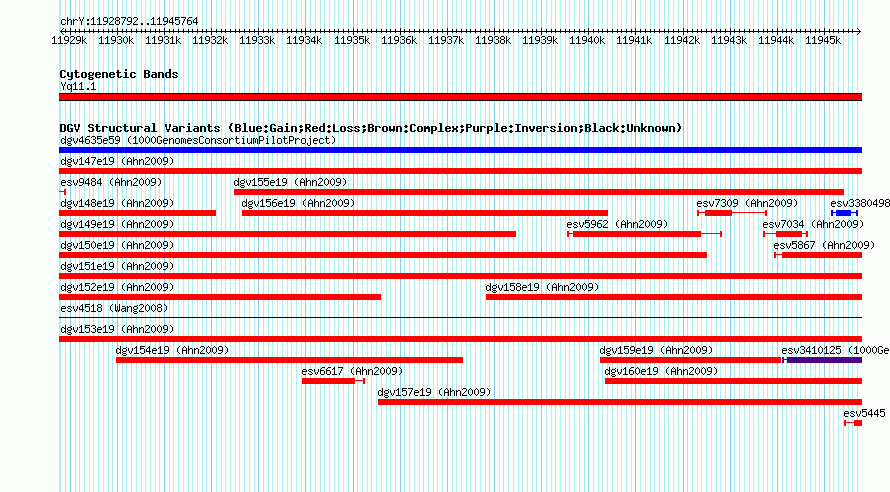Click the dgv148e19 red loss bar

coord(137,213)
